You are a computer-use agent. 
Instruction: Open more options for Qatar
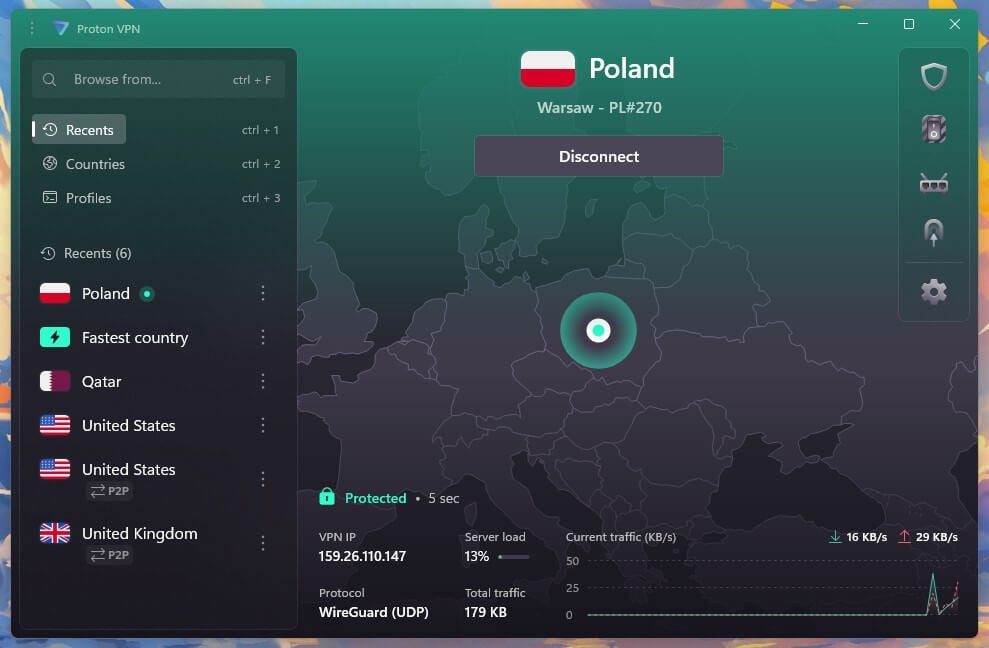coord(262,381)
